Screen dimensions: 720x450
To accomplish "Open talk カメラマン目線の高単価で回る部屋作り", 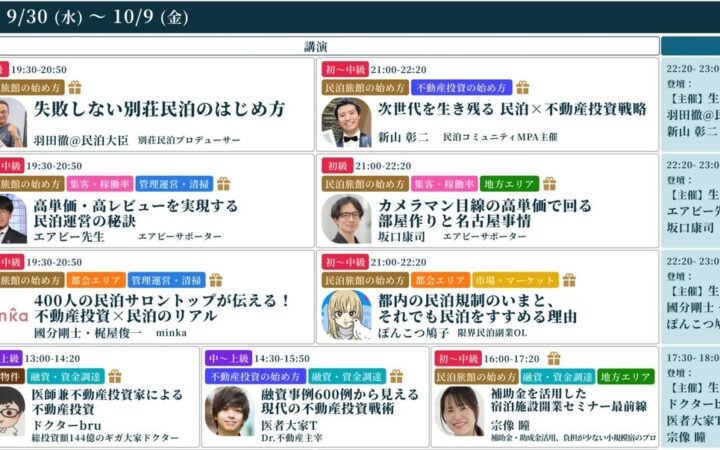I will tap(484, 213).
